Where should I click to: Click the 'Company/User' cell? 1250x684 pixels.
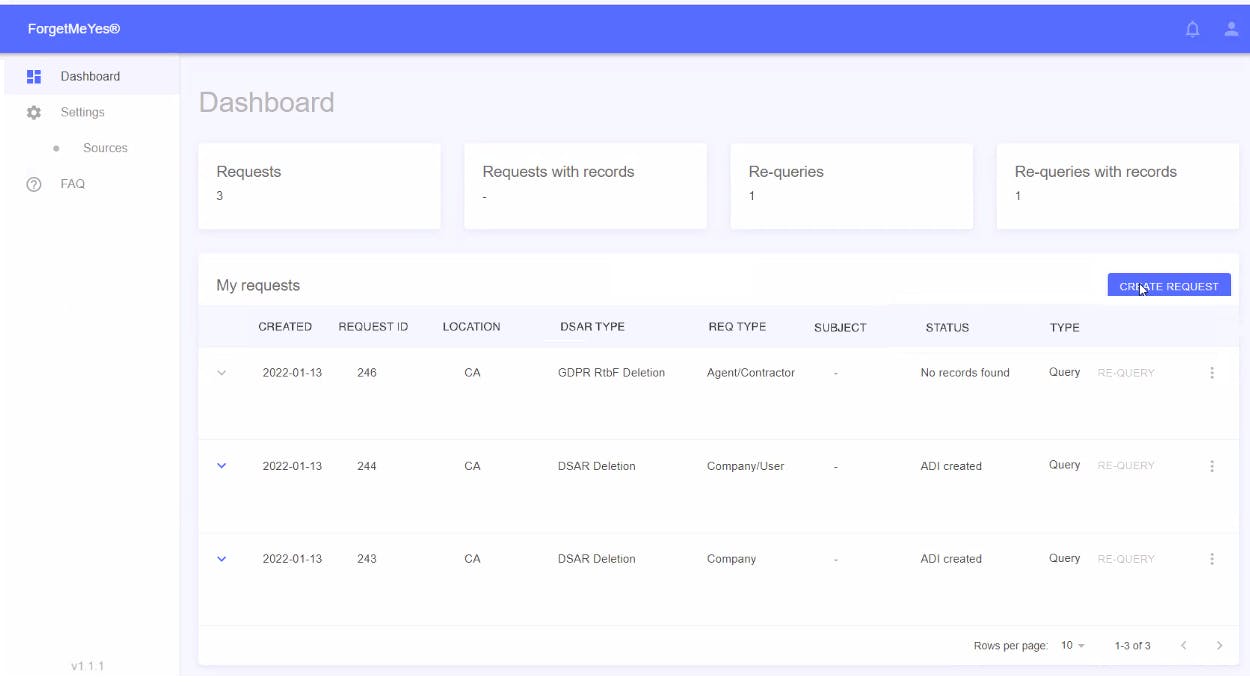745,466
